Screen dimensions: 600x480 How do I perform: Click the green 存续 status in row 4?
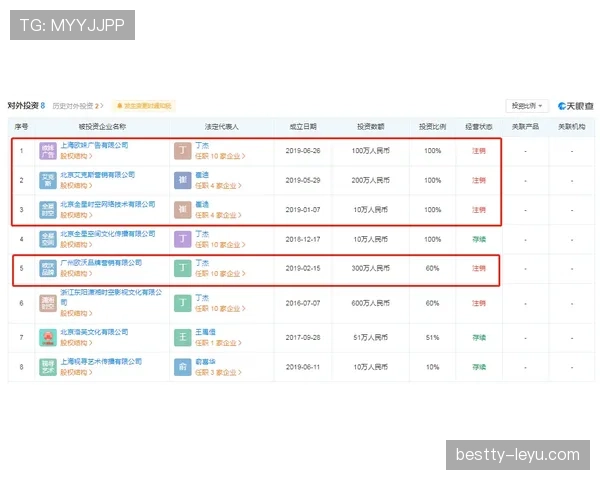point(479,239)
